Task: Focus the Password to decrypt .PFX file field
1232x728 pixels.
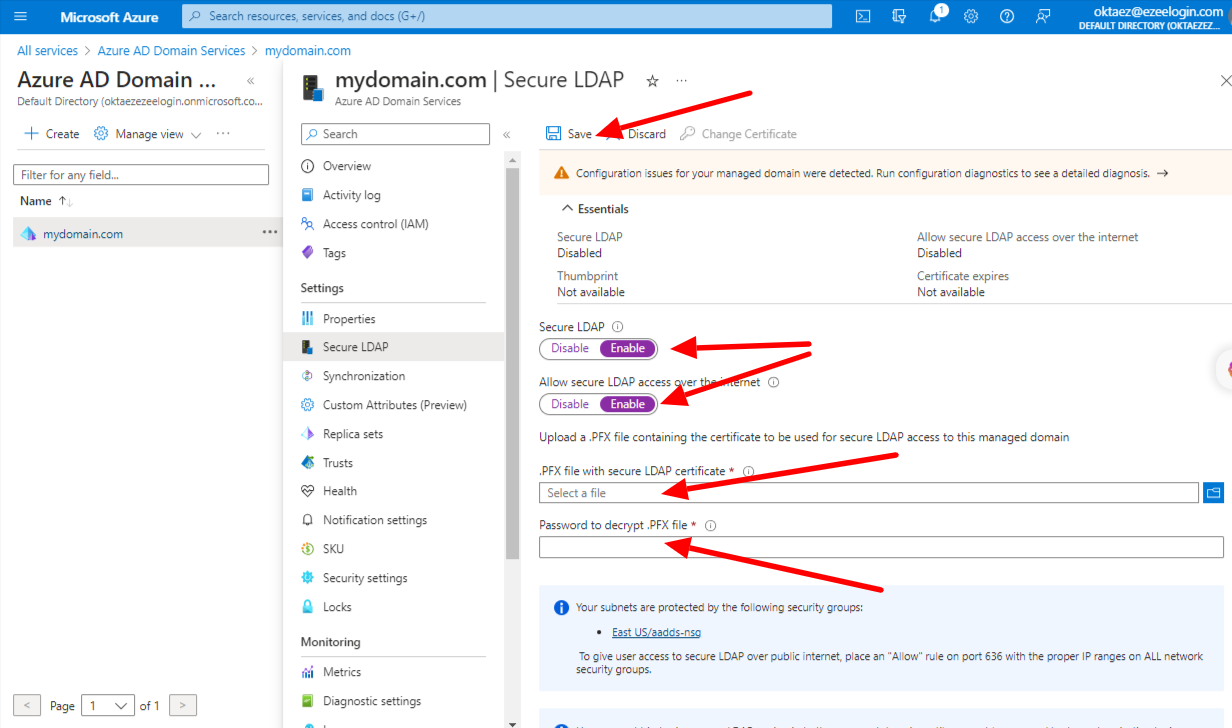Action: (881, 547)
